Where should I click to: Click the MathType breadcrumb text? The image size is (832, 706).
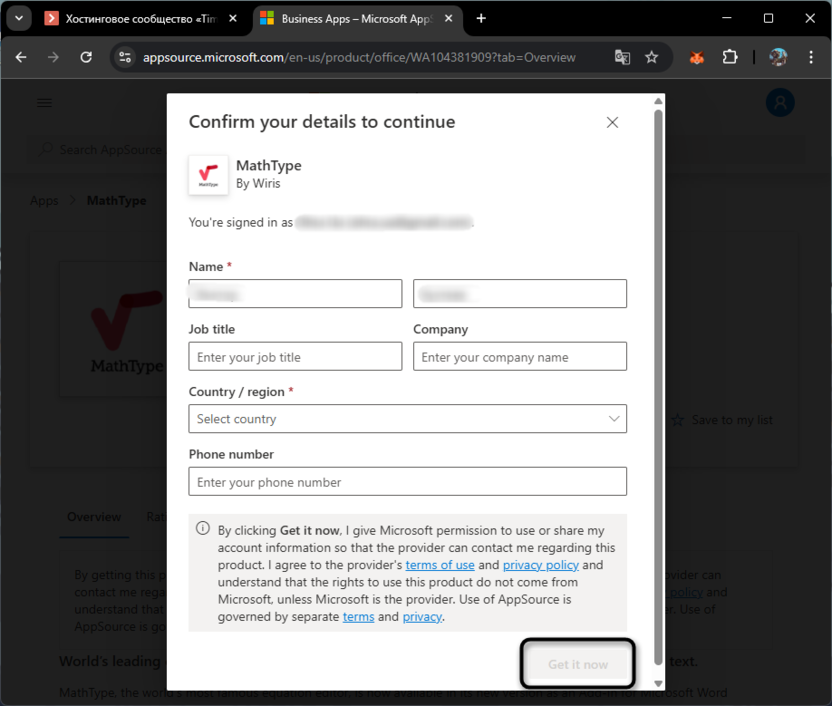(x=117, y=201)
